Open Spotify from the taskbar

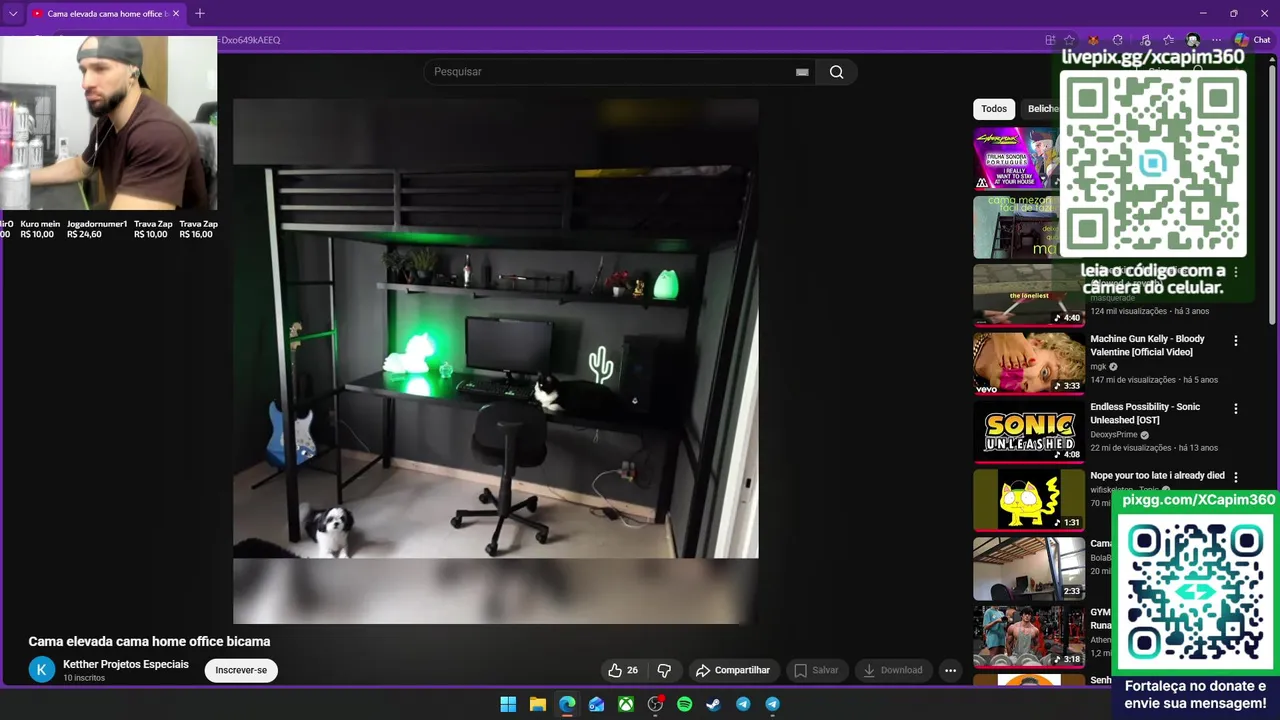684,704
